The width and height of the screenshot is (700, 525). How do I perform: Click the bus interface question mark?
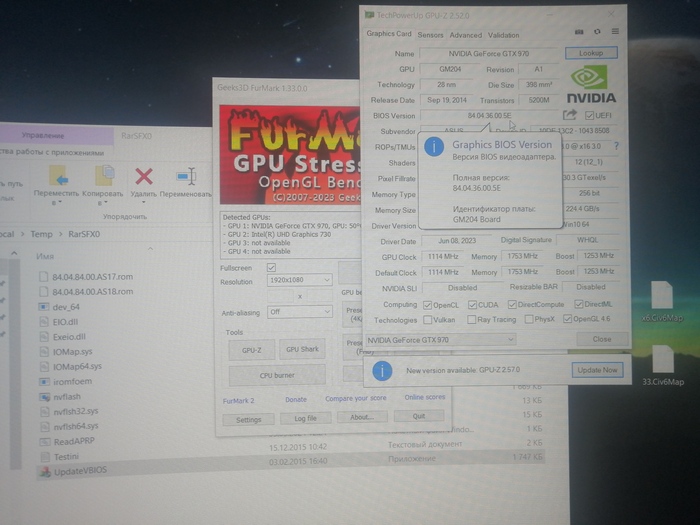click(x=617, y=146)
